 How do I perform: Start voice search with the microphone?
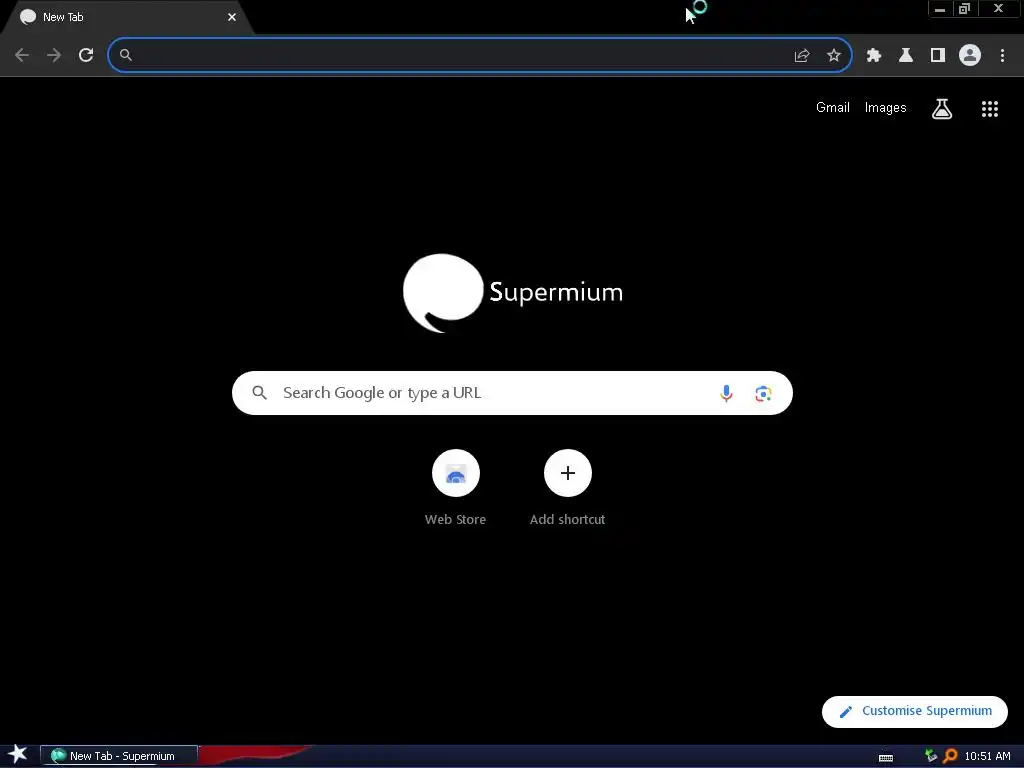726,393
